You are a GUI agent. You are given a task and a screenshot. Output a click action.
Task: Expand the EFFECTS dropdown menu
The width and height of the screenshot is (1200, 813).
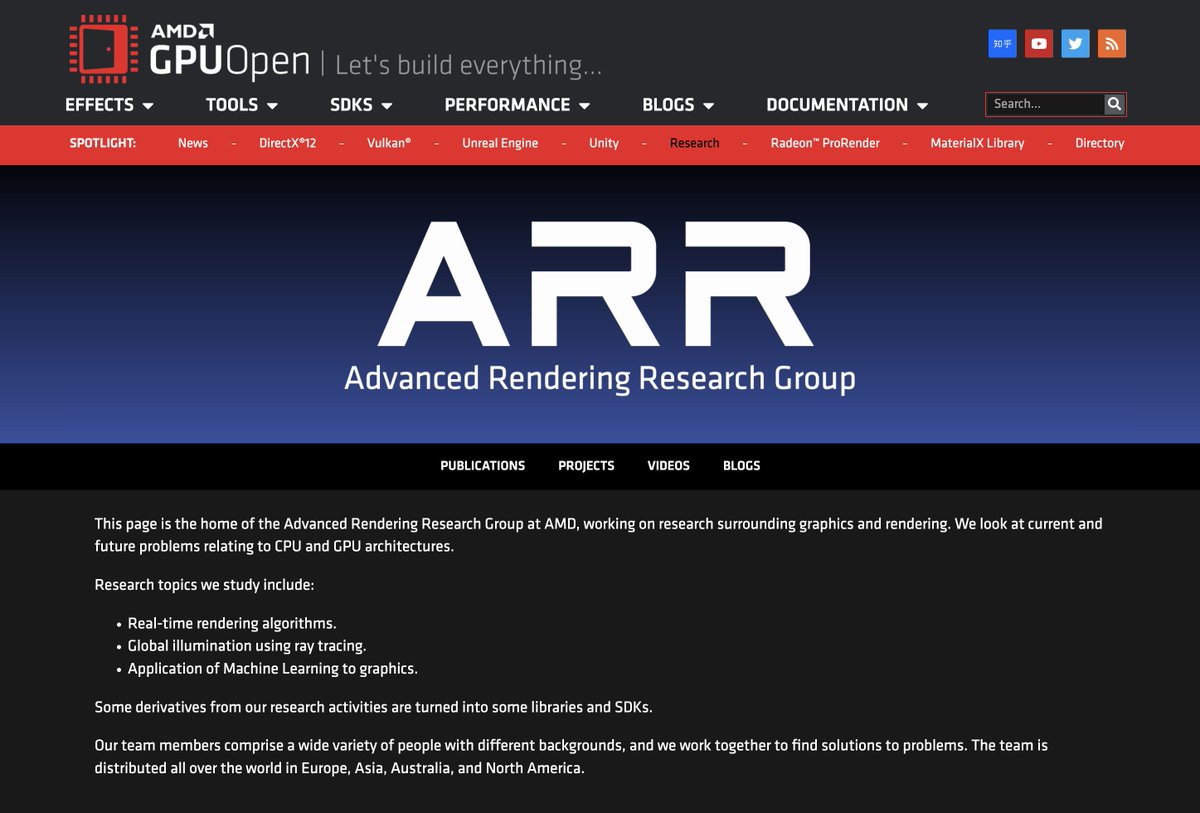point(110,104)
